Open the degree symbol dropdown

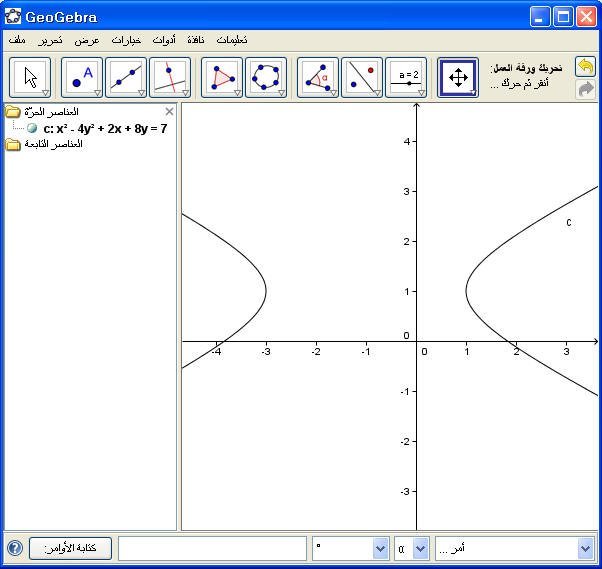(x=381, y=548)
